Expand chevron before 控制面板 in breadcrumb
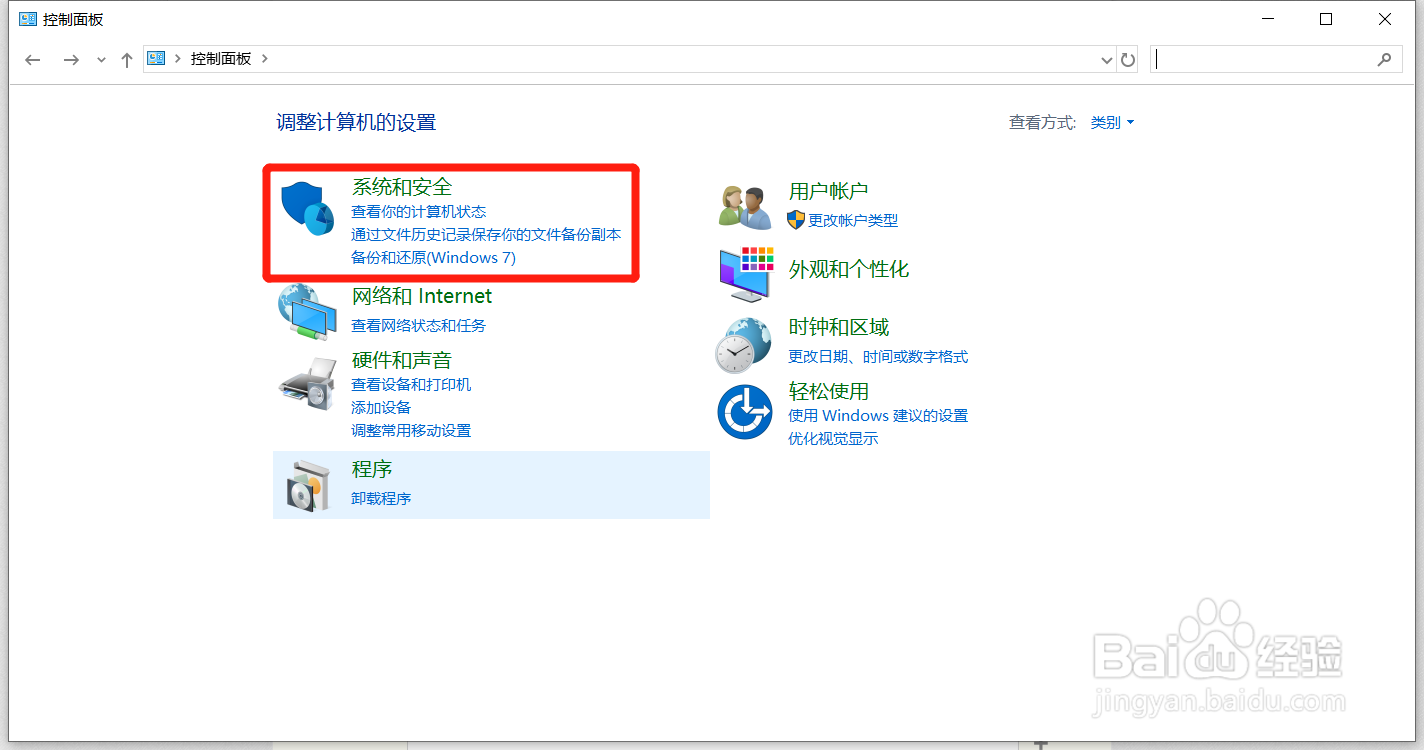1424x750 pixels. pyautogui.click(x=178, y=59)
